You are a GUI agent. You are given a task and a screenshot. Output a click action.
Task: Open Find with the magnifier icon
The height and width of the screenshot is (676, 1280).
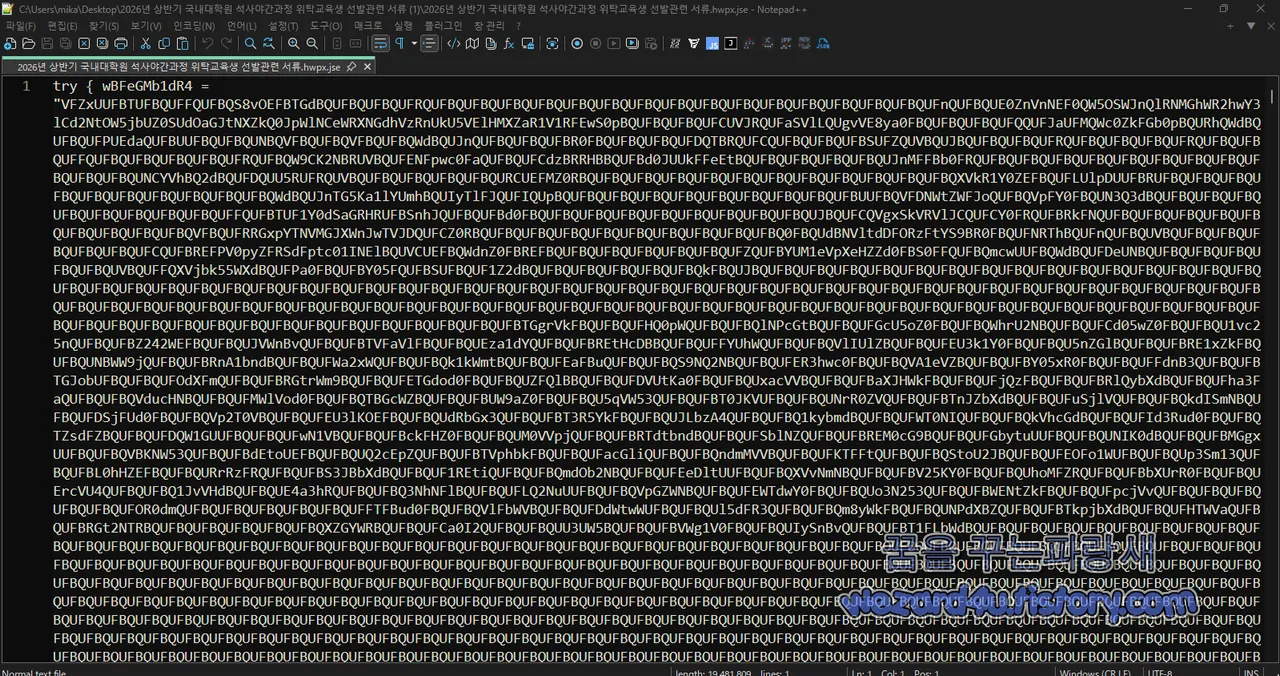pyautogui.click(x=250, y=44)
